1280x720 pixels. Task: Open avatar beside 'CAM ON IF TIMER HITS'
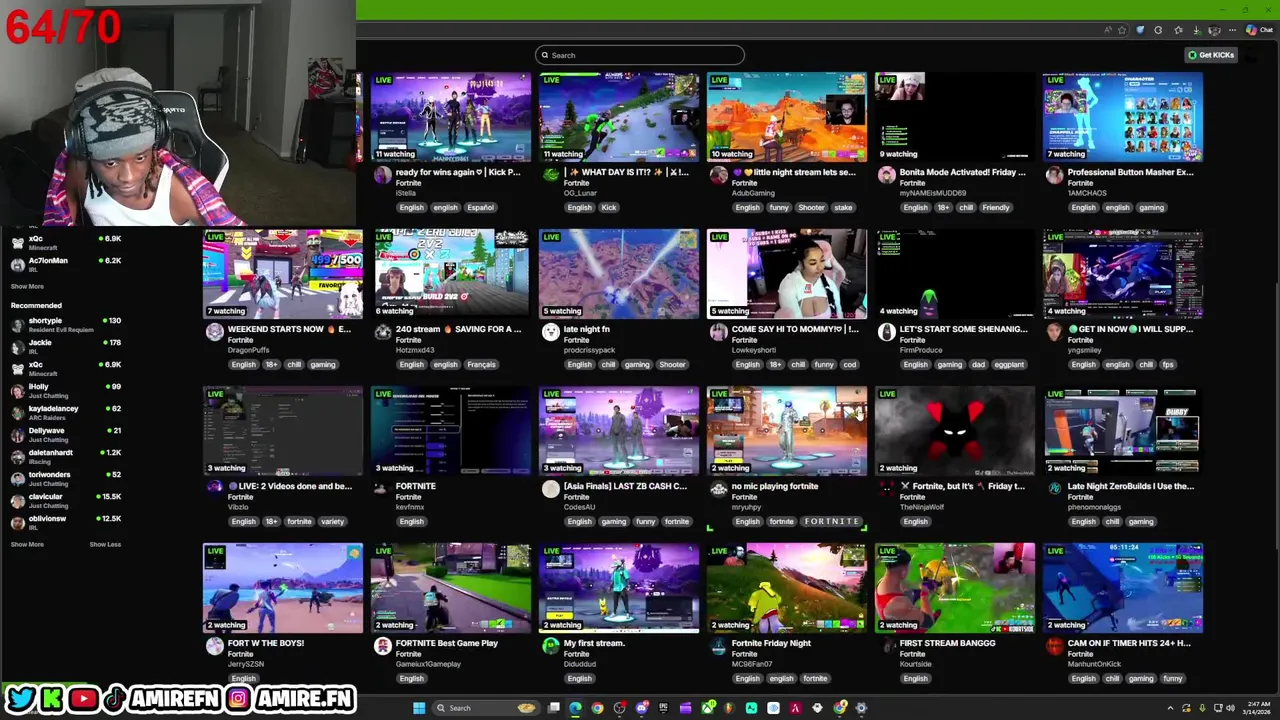click(x=1054, y=647)
